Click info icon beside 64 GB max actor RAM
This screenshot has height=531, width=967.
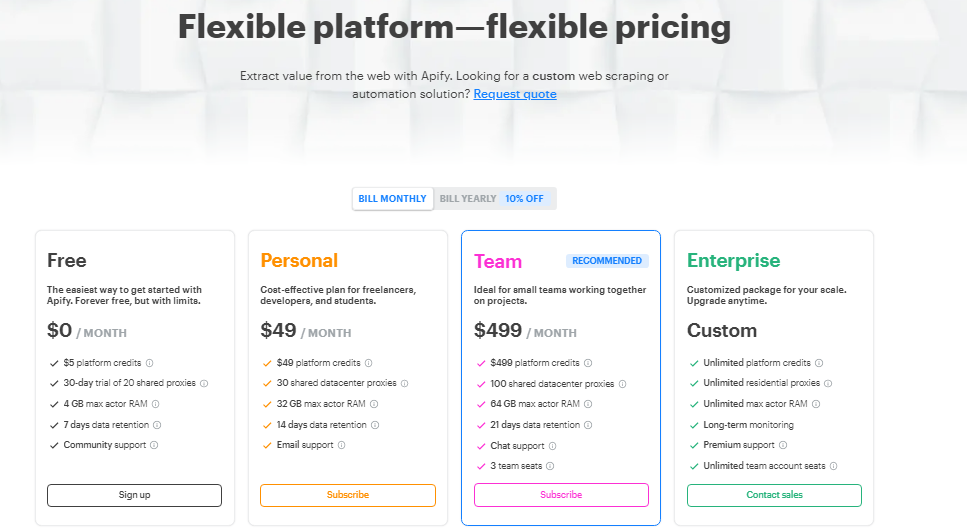click(x=589, y=404)
